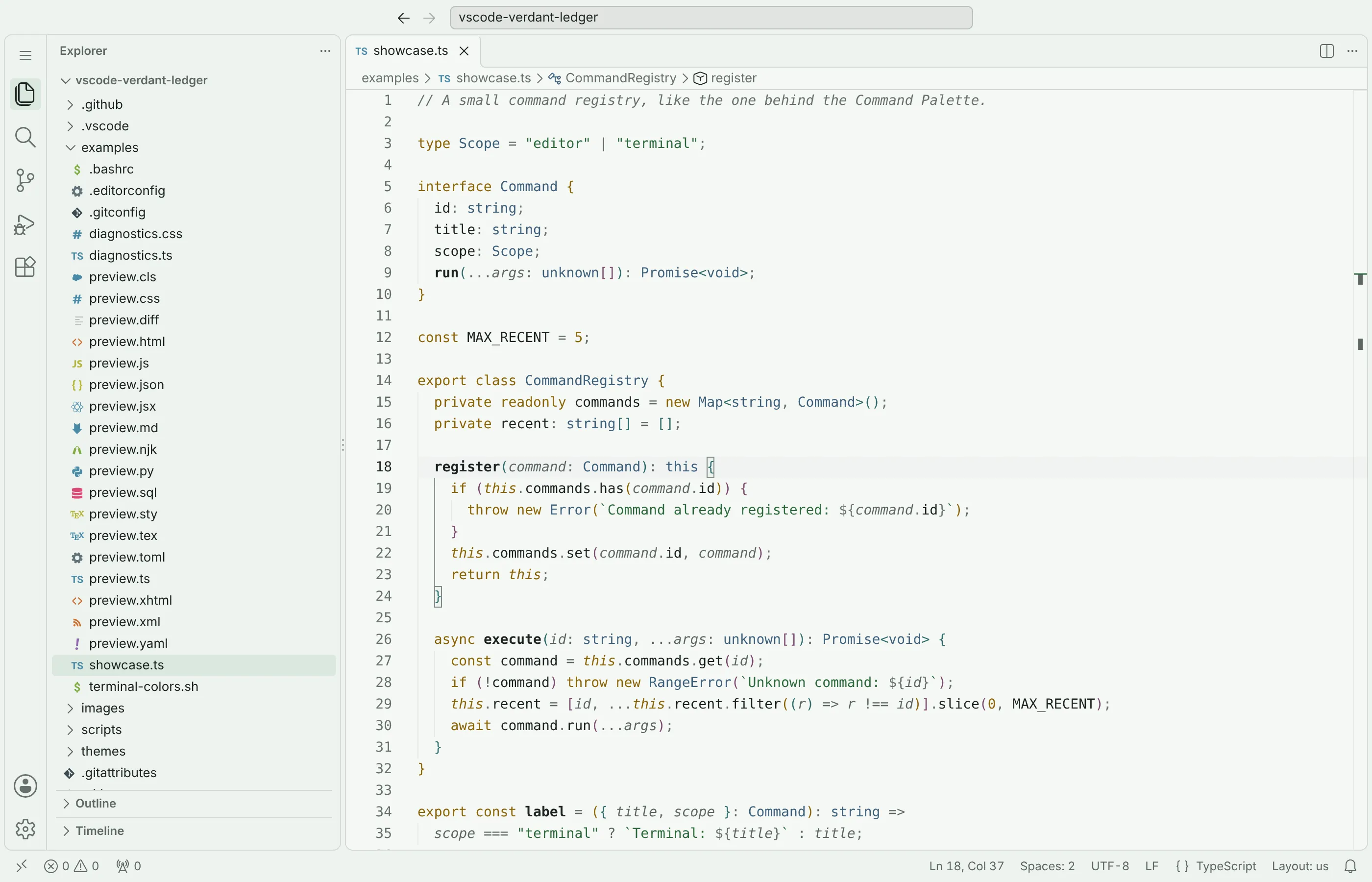Open the Search view icon
This screenshot has height=882, width=1372.
[25, 138]
